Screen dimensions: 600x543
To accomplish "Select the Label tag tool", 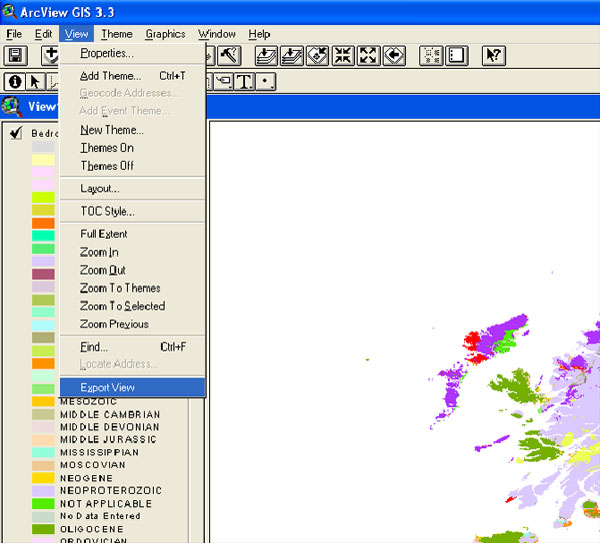I will pyautogui.click(x=223, y=82).
